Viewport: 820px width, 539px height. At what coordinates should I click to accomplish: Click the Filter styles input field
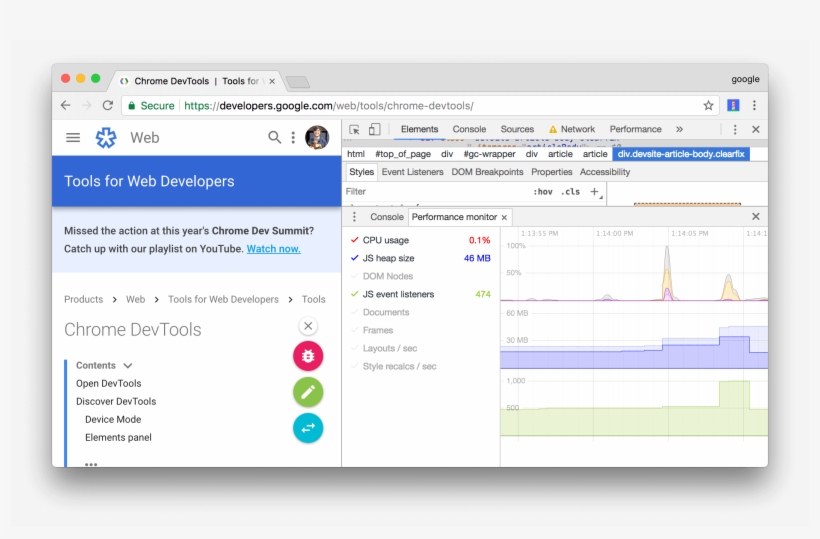tap(430, 191)
